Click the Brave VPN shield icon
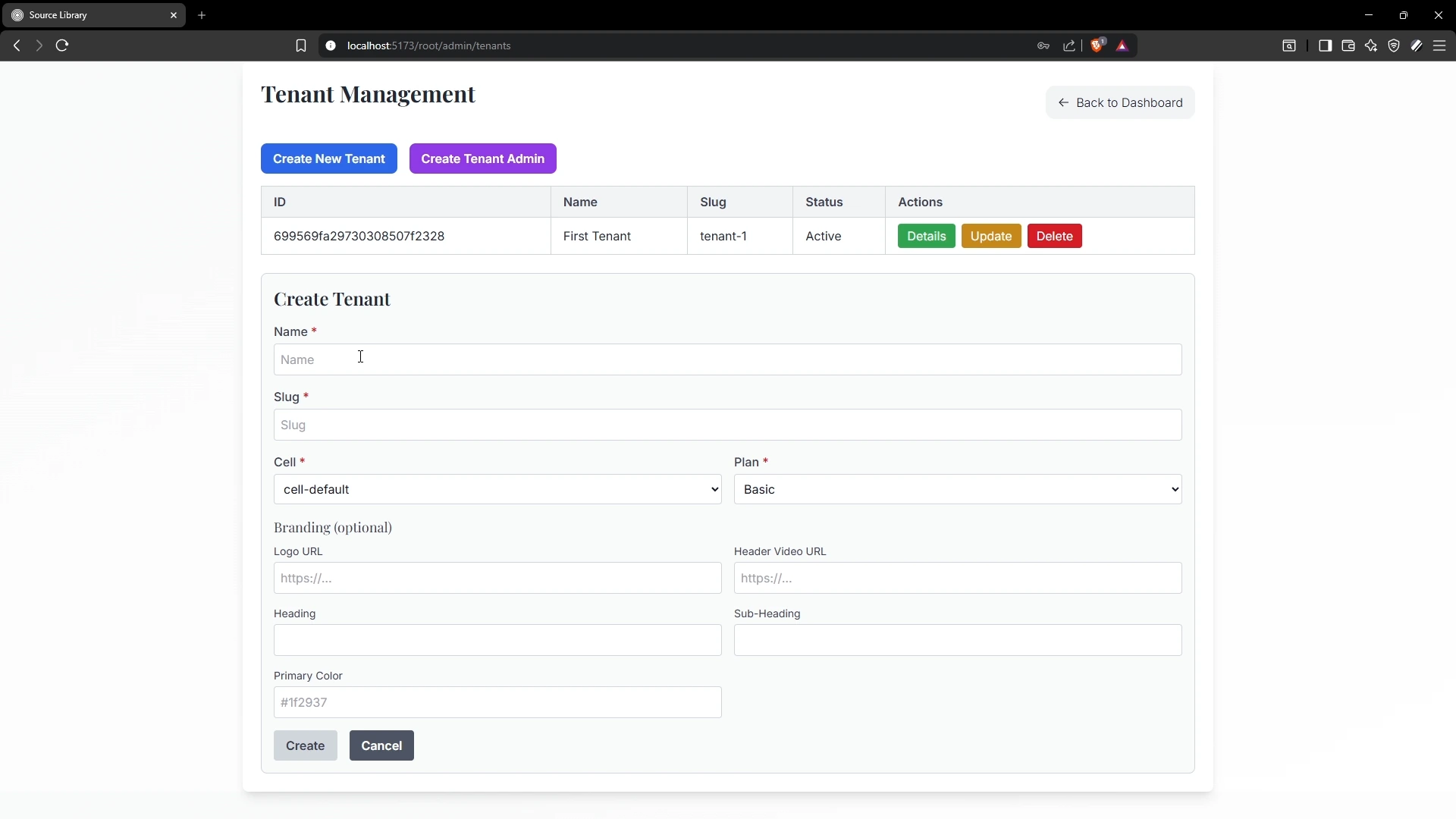 1393,45
